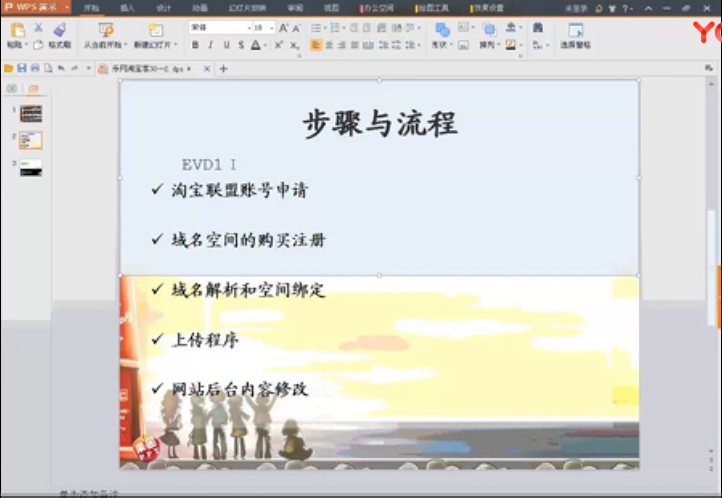
Task: Expand the New Slide dropdown arrow
Action: pos(175,45)
